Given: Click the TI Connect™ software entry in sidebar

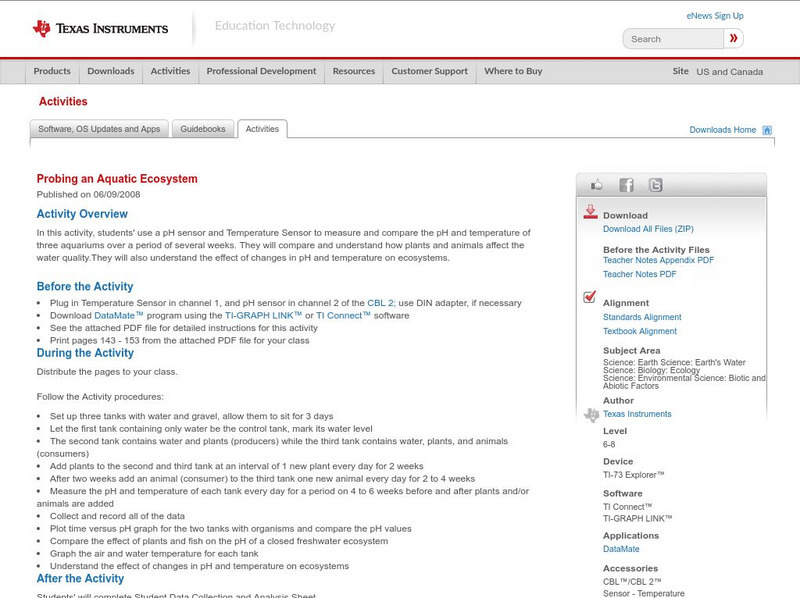Looking at the screenshot, I should tap(628, 507).
